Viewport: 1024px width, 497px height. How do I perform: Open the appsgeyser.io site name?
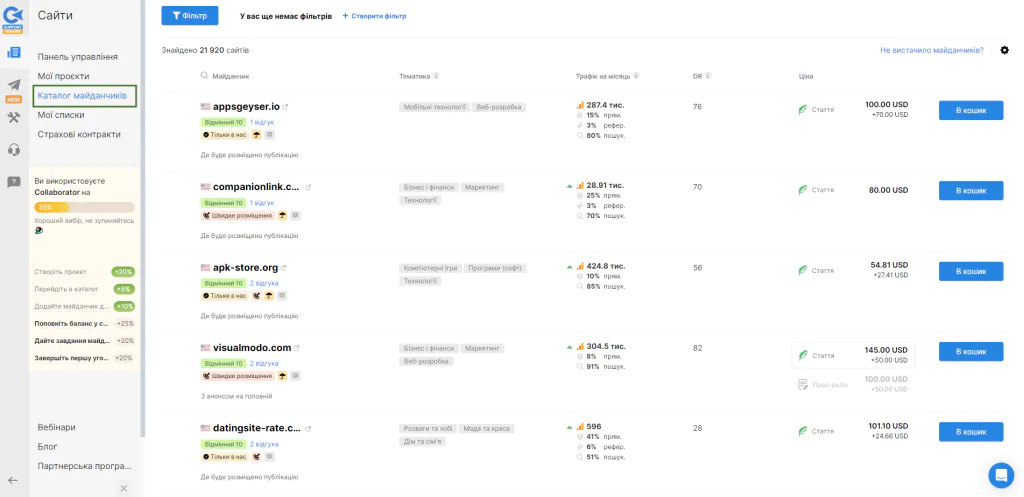click(x=246, y=106)
